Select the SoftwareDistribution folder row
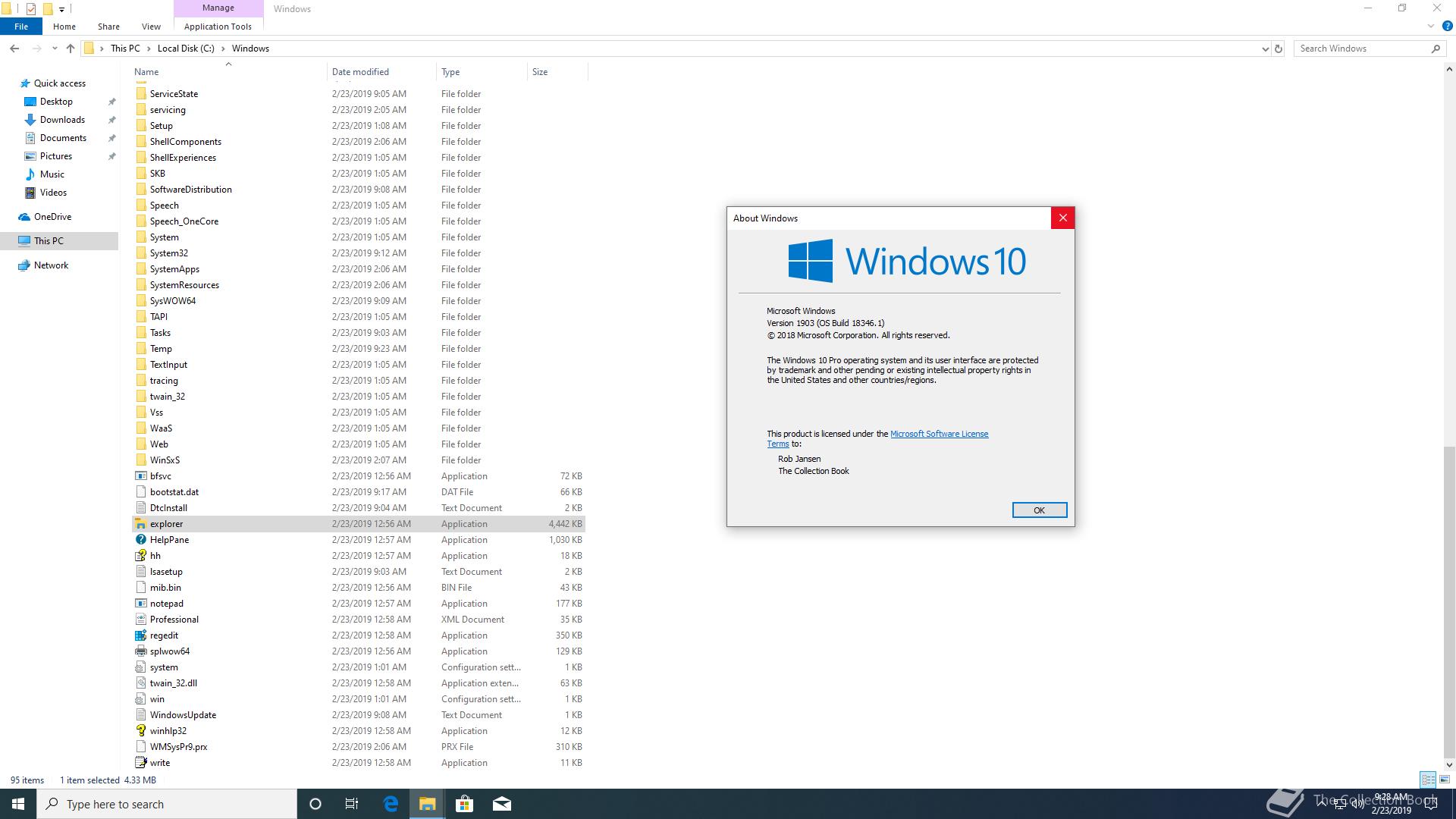This screenshot has height=819, width=1456. coord(358,190)
